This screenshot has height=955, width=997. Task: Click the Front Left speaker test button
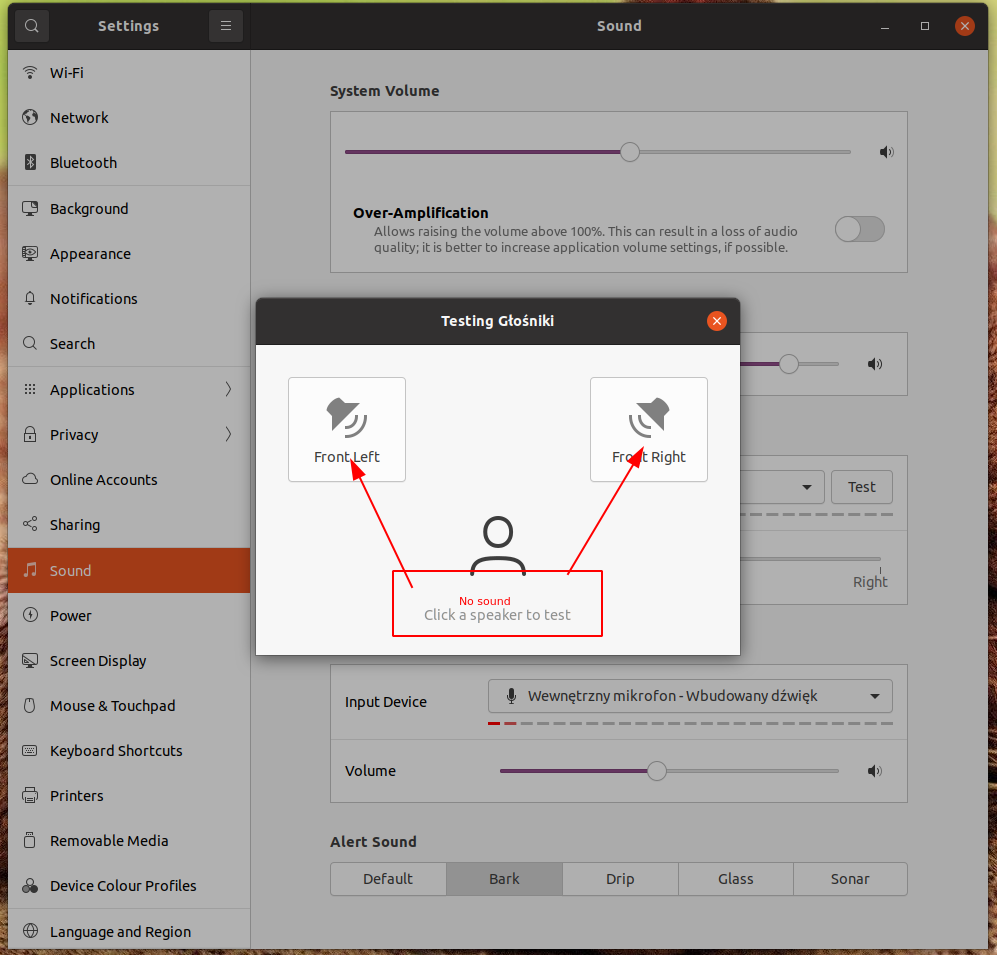pos(347,429)
